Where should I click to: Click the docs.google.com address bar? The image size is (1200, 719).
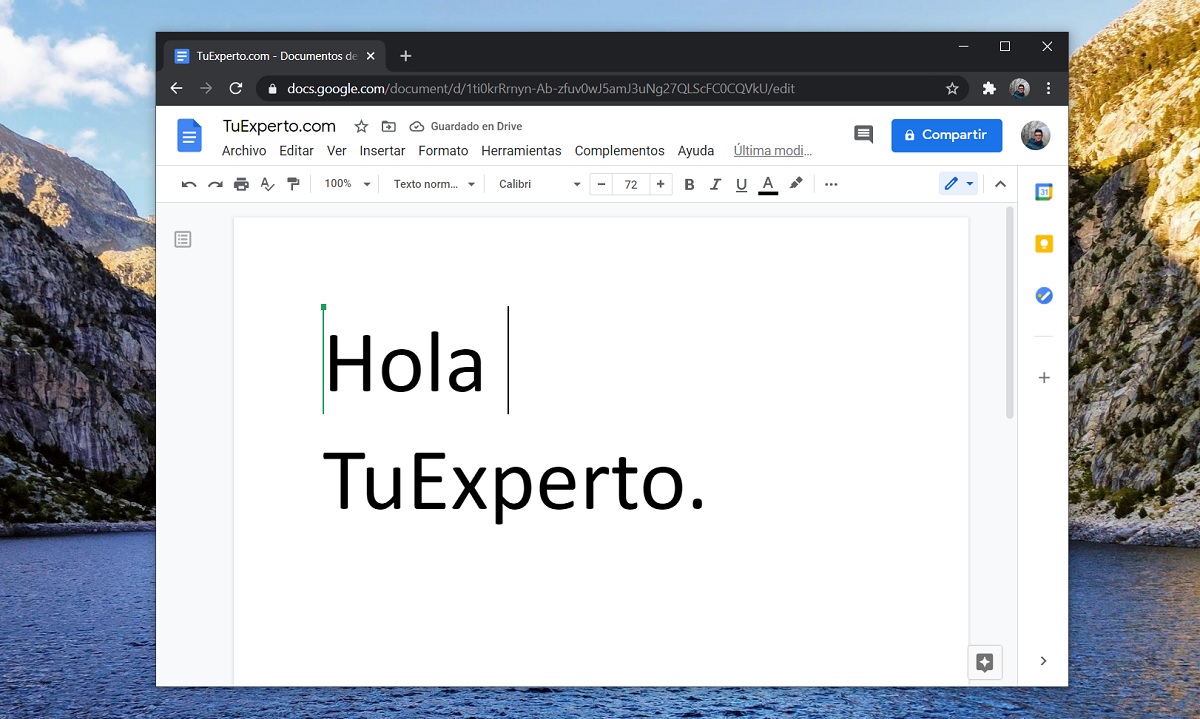tap(612, 88)
